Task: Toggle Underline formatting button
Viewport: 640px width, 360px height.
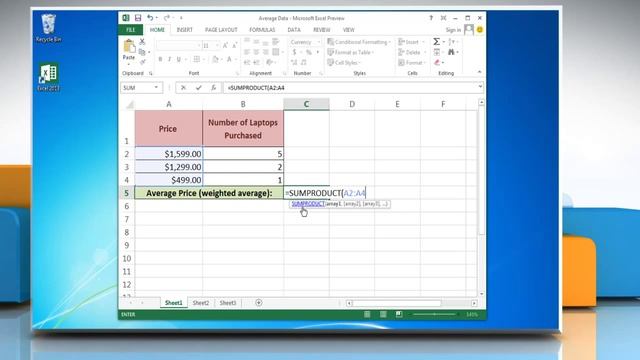Action: [179, 60]
